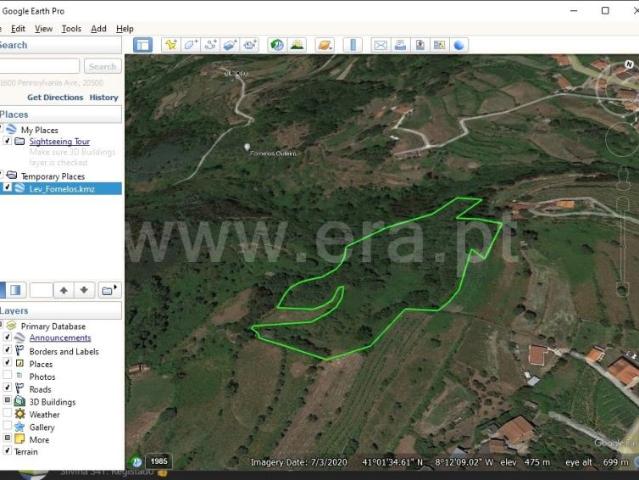Open the Ruler measuring tool
The image size is (639, 480).
point(353,45)
